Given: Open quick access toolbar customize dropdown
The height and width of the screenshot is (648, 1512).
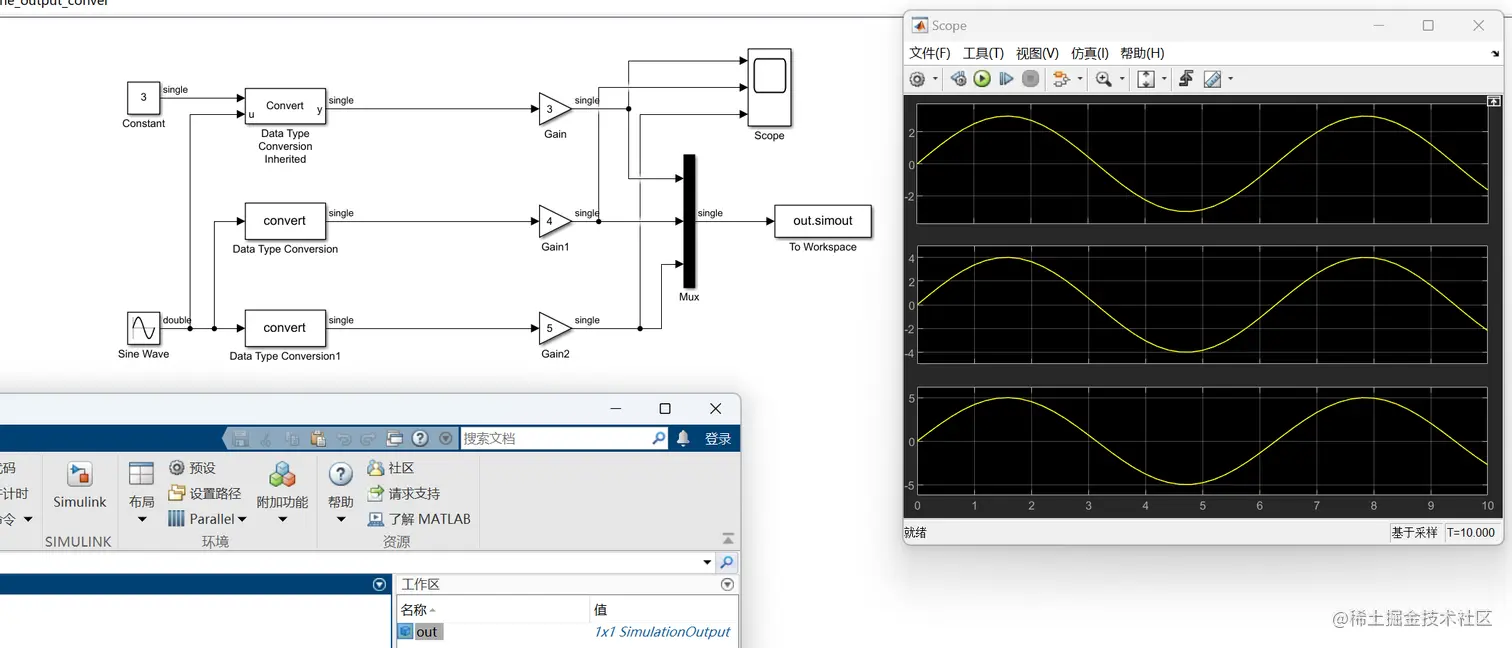Looking at the screenshot, I should pos(446,438).
